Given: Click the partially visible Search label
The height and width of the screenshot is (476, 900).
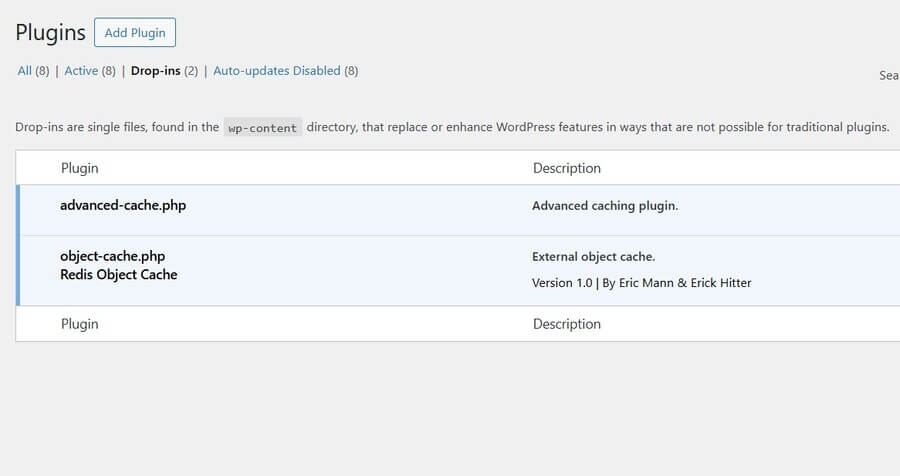Looking at the screenshot, I should [889, 75].
